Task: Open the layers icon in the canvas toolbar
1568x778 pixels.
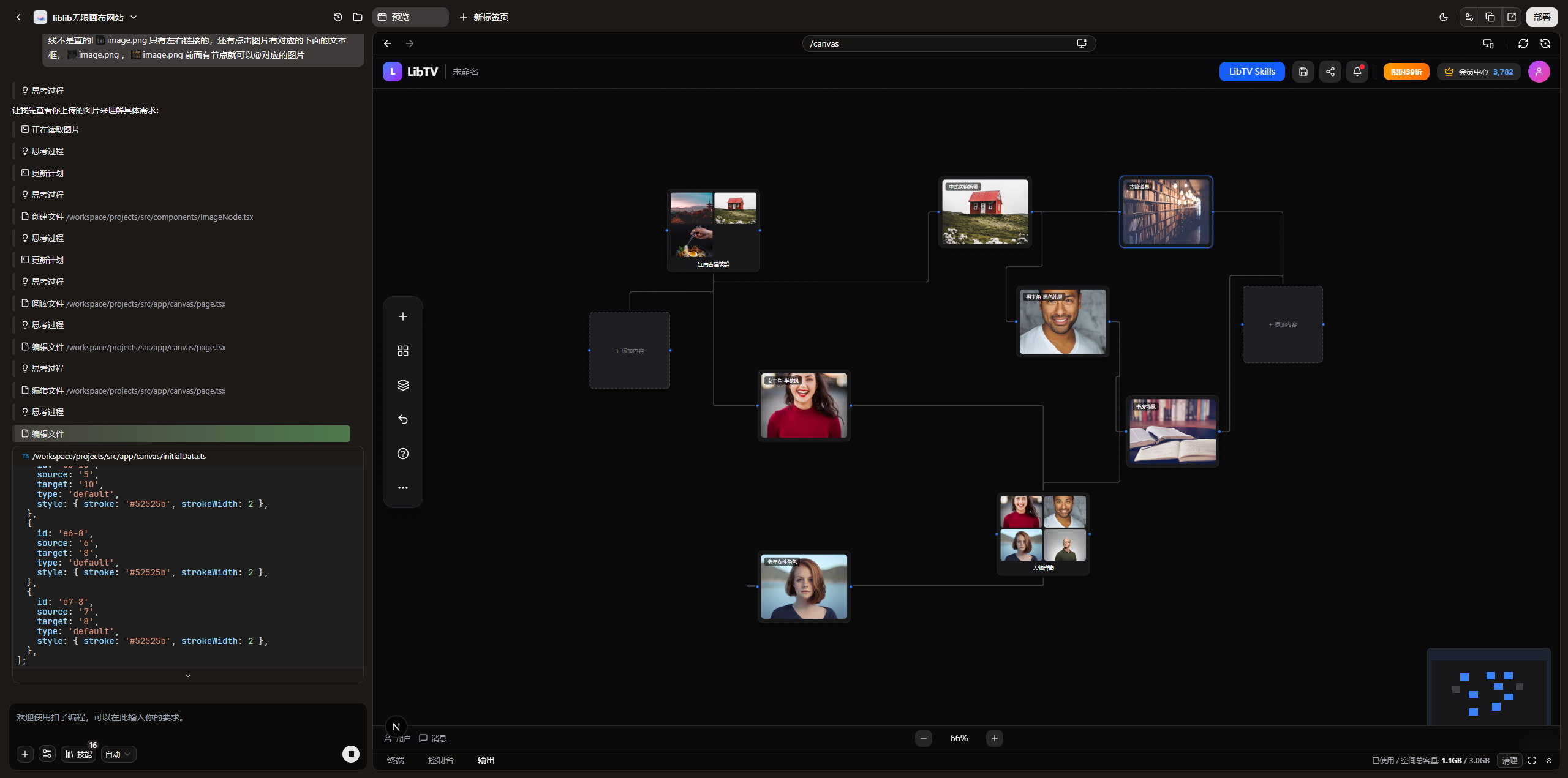Action: tap(402, 385)
